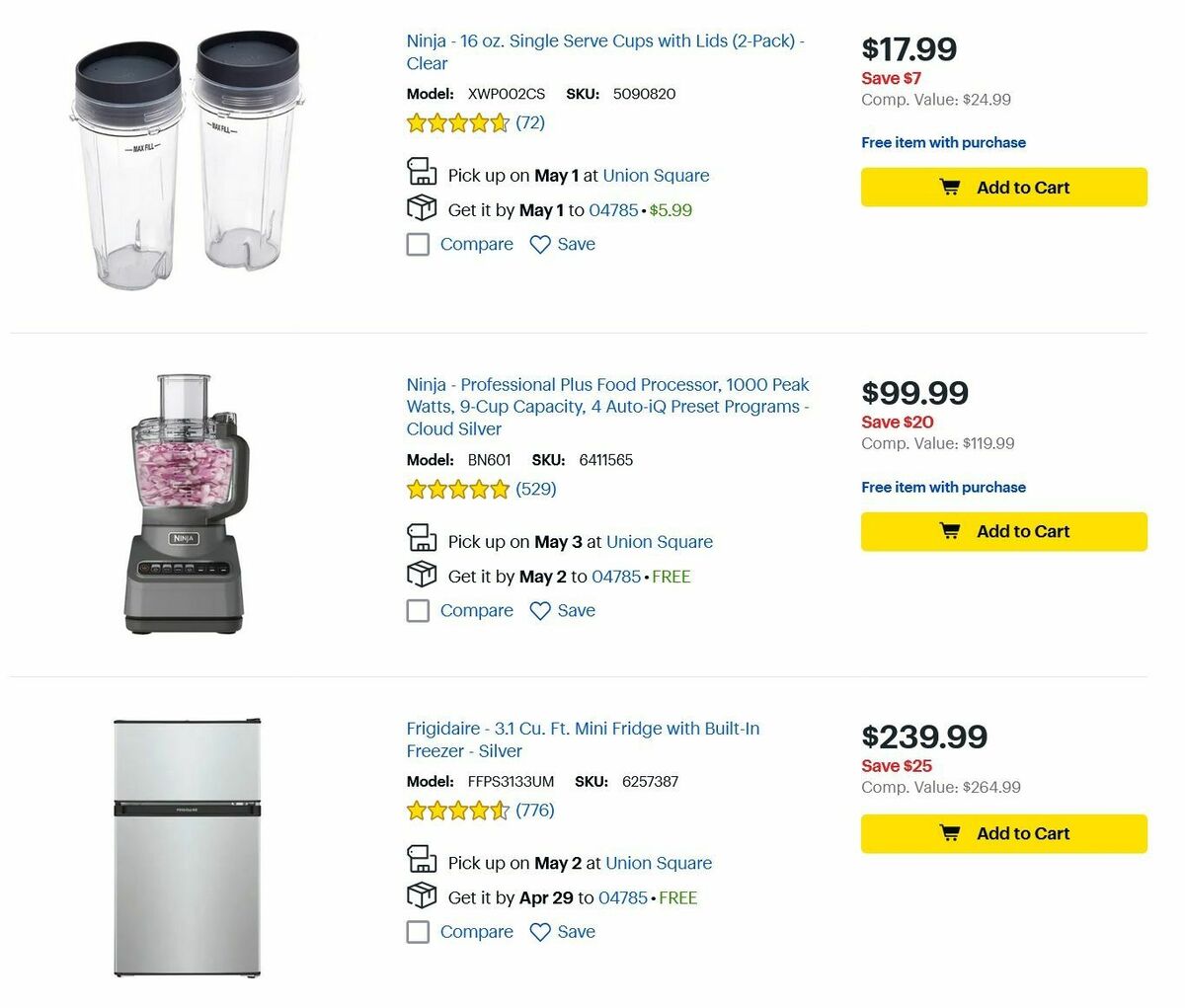This screenshot has width=1185, height=1008.
Task: Click shipping box icon for Mini Fridge
Action: (x=422, y=895)
